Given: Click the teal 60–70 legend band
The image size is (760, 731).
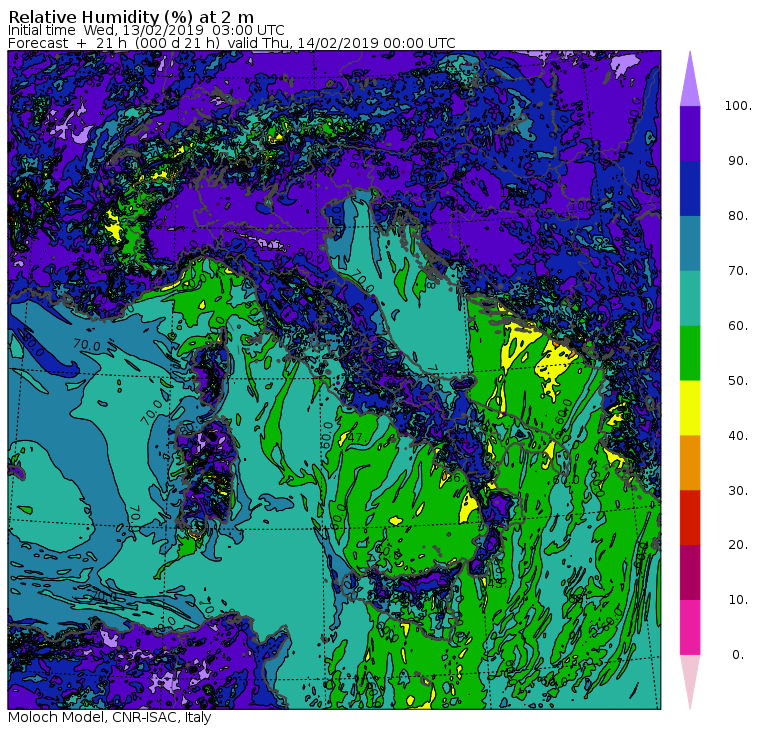Looking at the screenshot, I should [x=690, y=298].
